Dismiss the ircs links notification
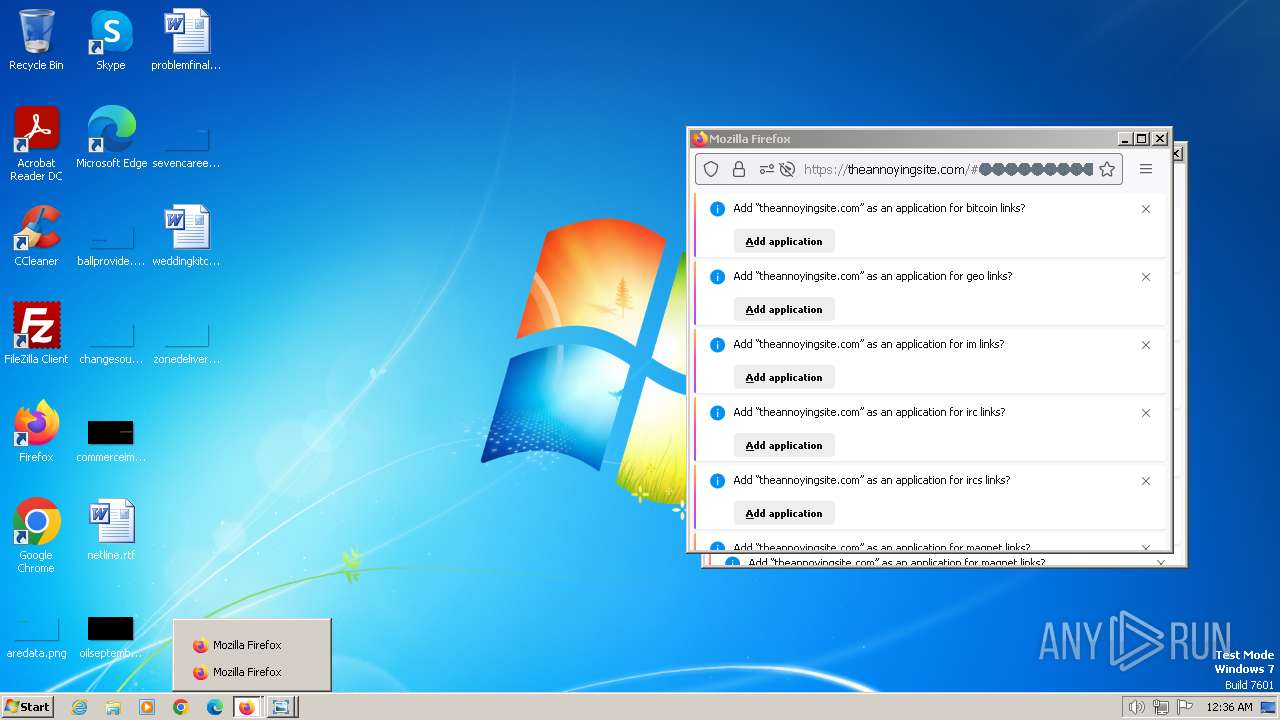This screenshot has height=720, width=1280. 1146,481
